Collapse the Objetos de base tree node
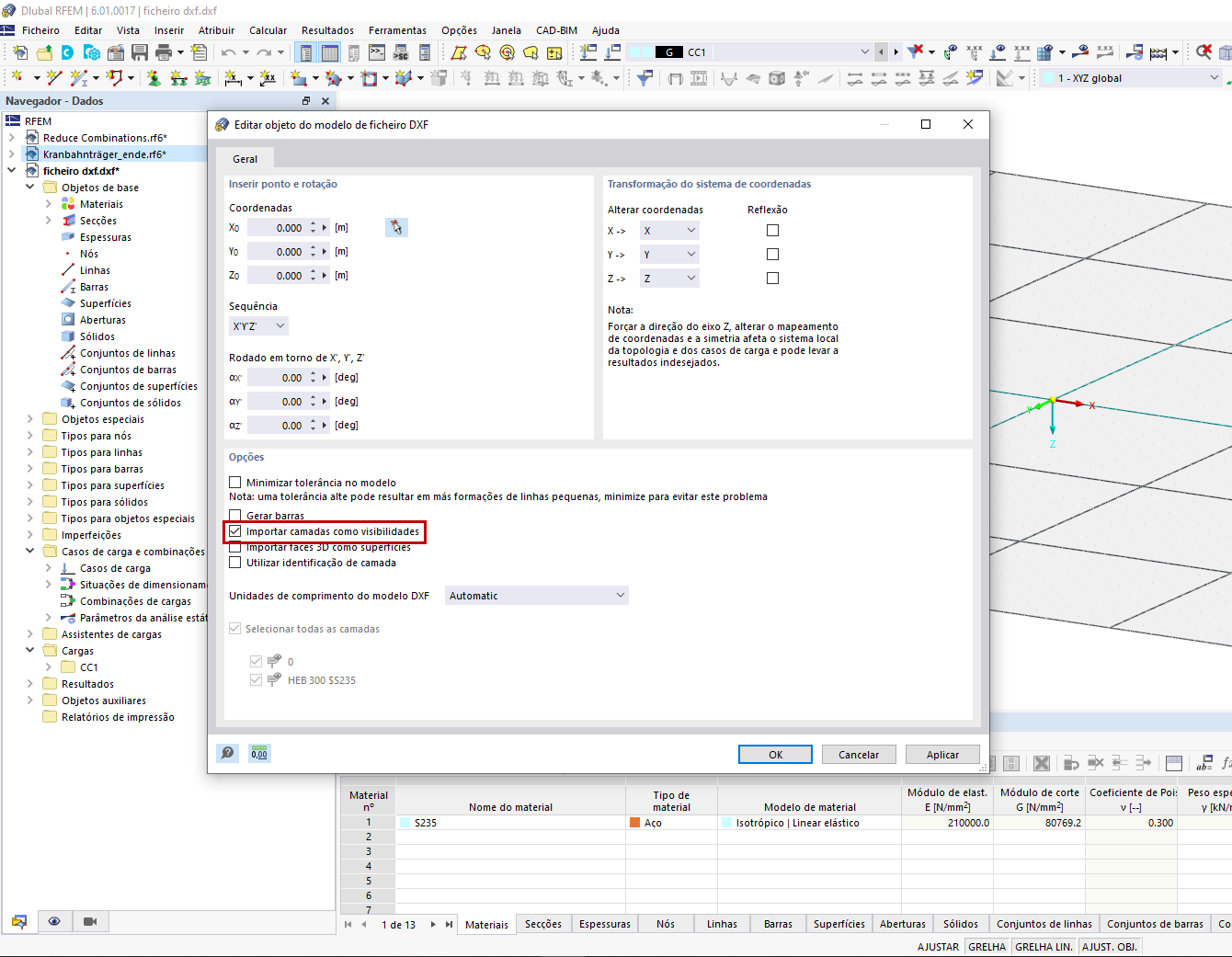The width and height of the screenshot is (1232, 957). click(29, 188)
